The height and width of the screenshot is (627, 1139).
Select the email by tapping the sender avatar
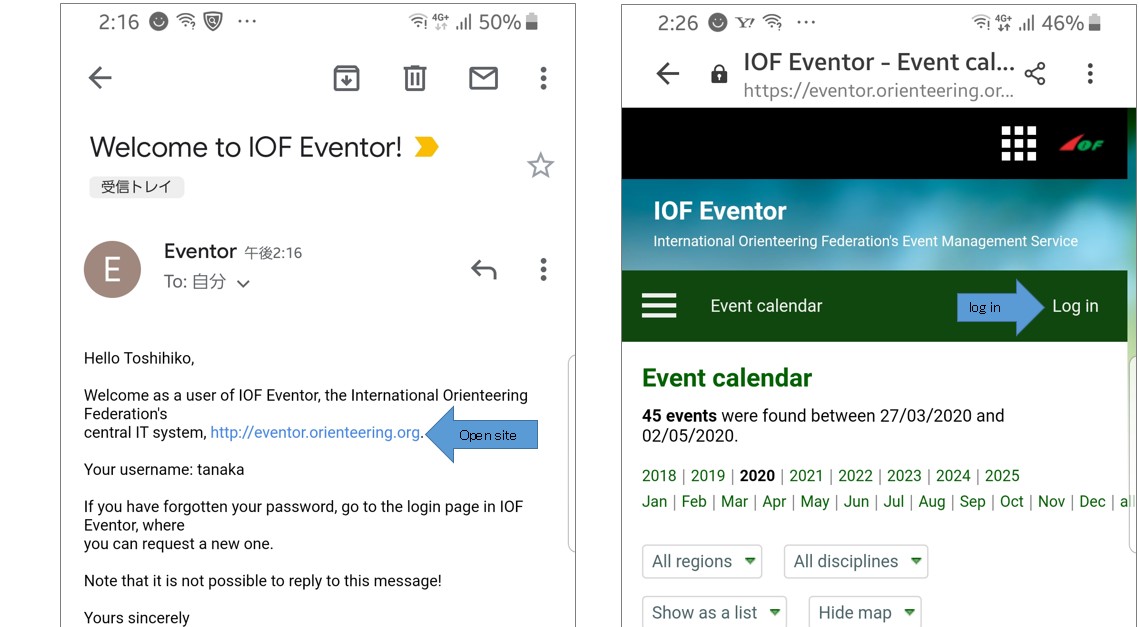click(112, 269)
